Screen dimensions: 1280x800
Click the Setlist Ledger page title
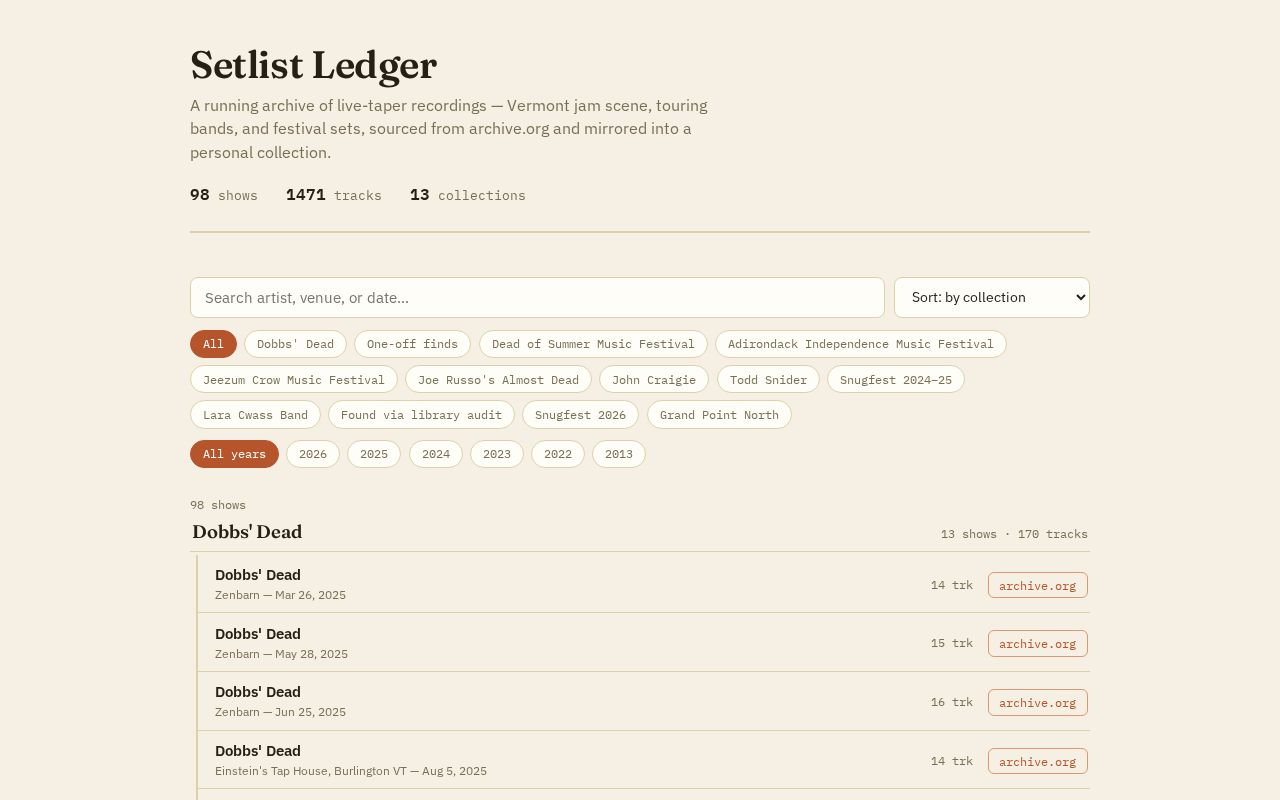pos(313,66)
